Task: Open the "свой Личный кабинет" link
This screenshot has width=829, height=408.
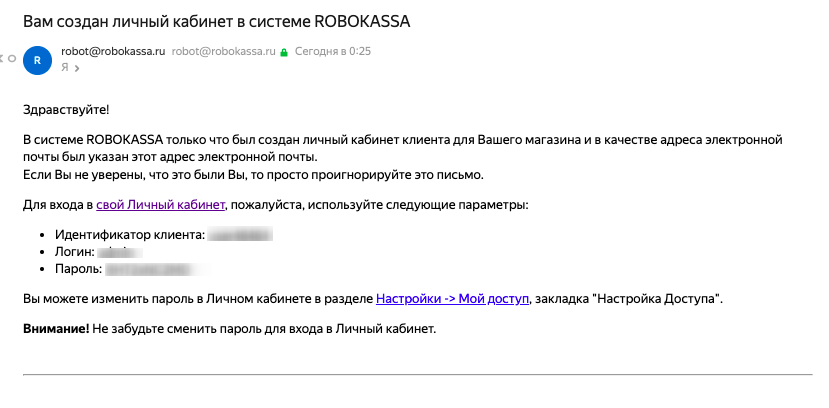Action: pyautogui.click(x=161, y=205)
